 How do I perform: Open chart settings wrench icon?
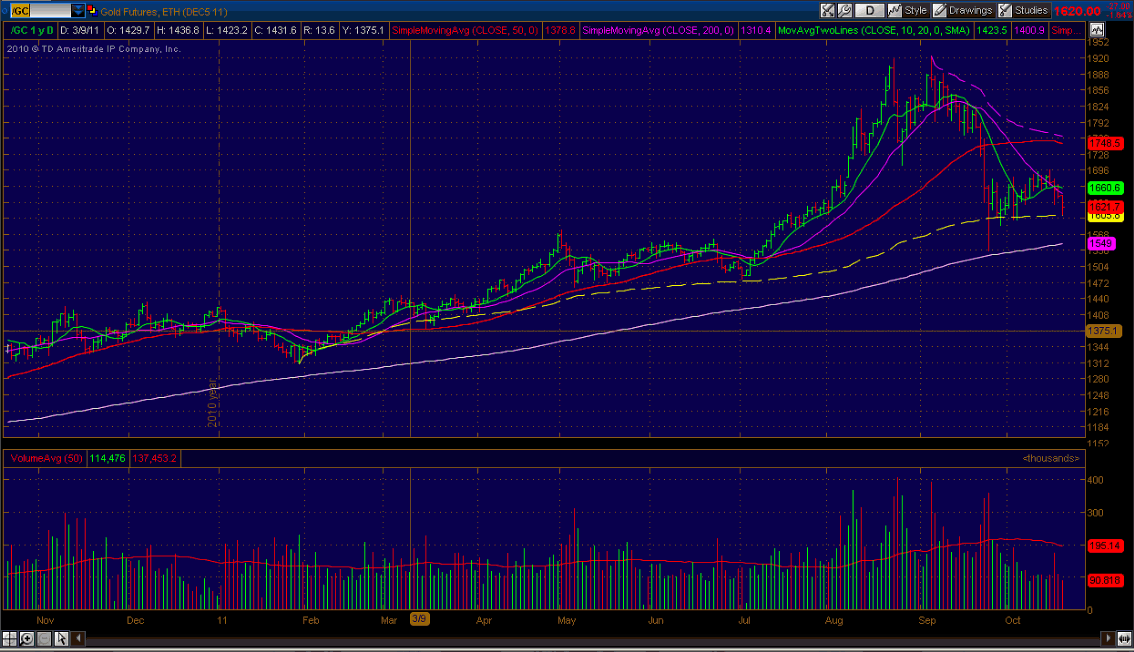click(845, 10)
